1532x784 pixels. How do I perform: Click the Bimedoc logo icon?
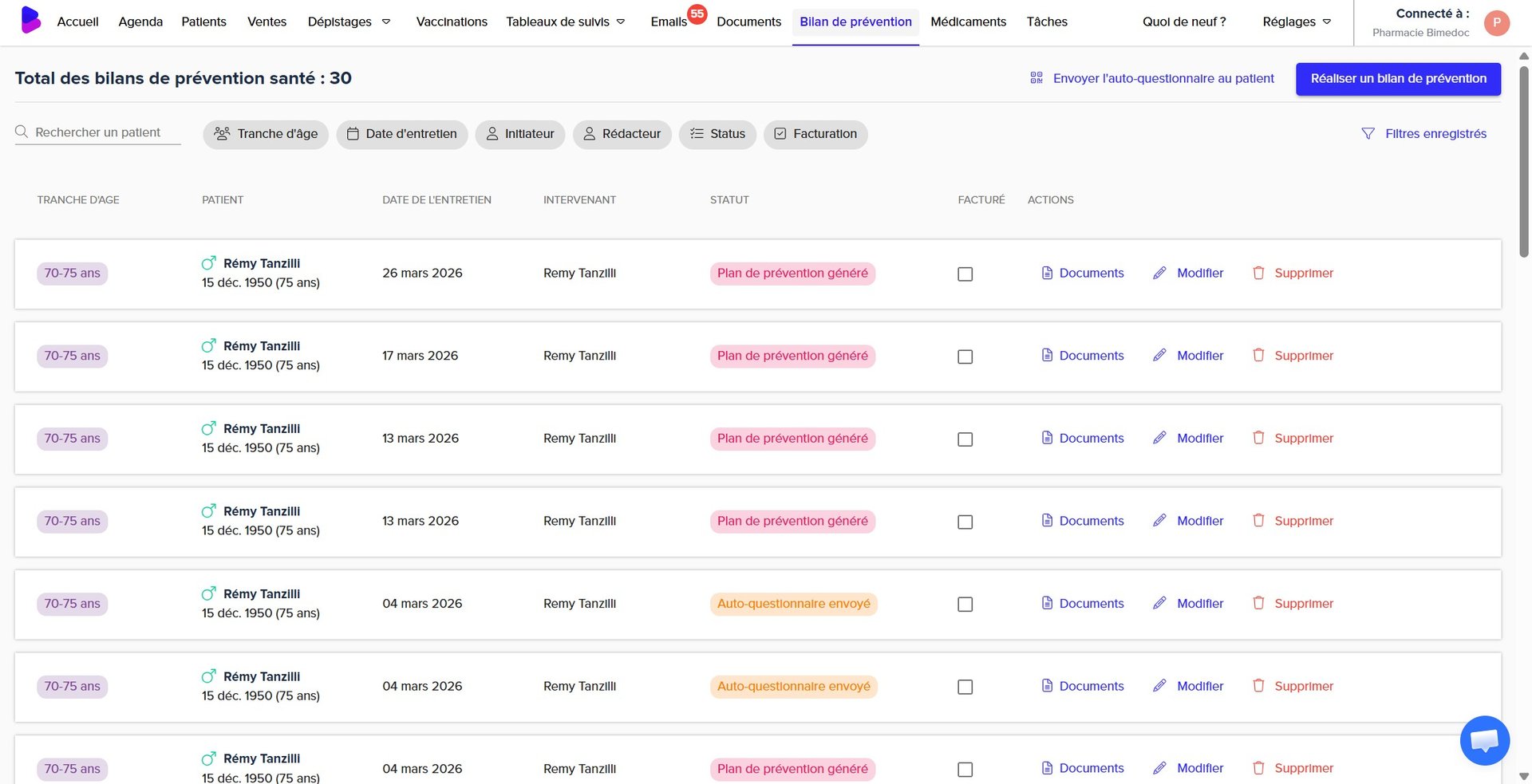pyautogui.click(x=30, y=20)
